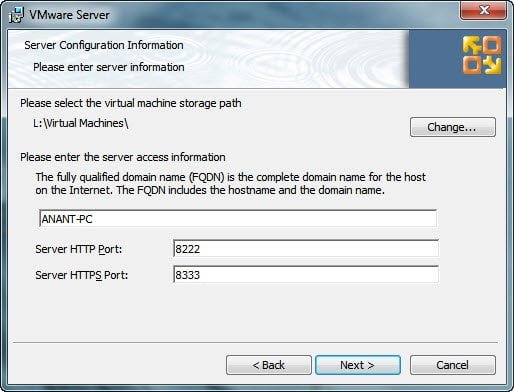The height and width of the screenshot is (392, 514).
Task: Click the orange VMware logo in header banner
Action: tap(482, 55)
